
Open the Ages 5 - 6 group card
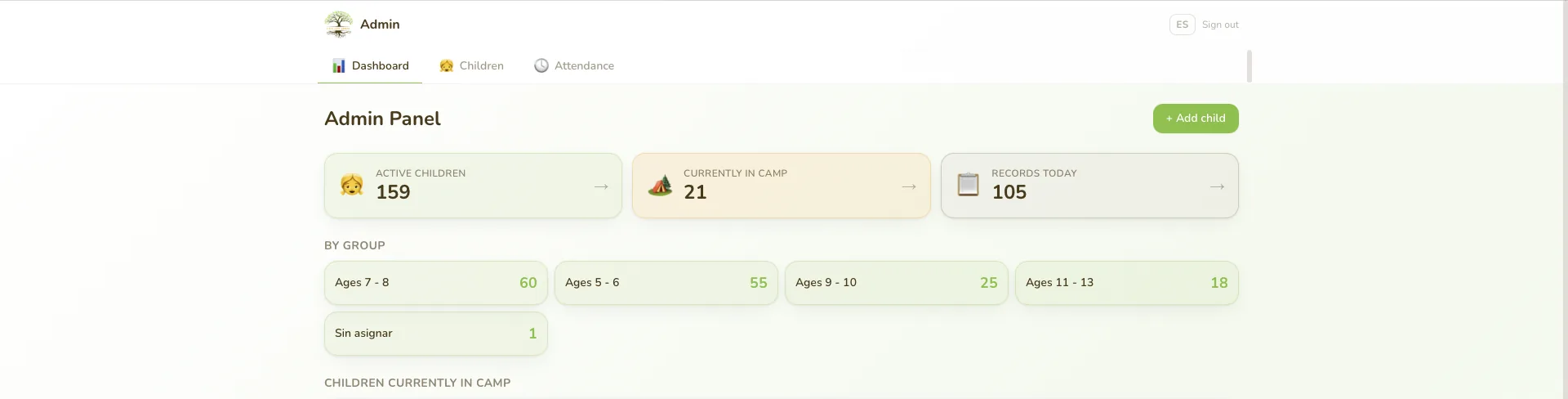click(666, 283)
